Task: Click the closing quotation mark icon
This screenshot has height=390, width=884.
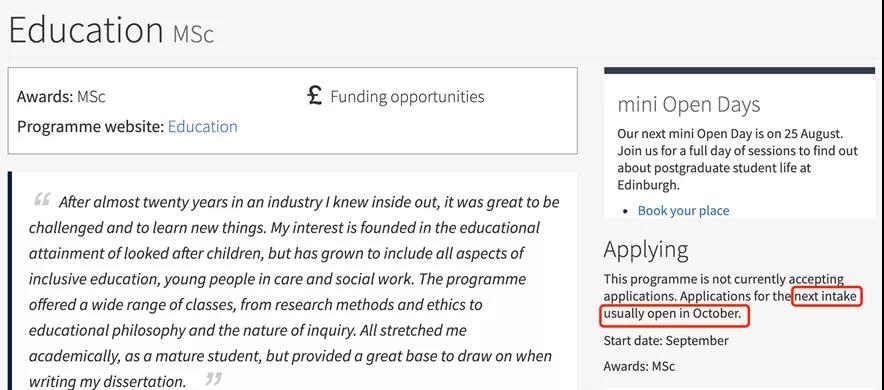Action: [213, 379]
